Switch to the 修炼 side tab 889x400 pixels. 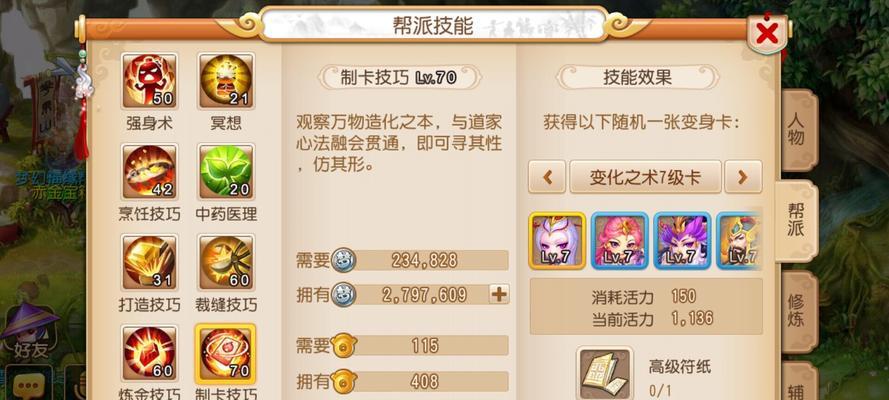click(x=797, y=310)
